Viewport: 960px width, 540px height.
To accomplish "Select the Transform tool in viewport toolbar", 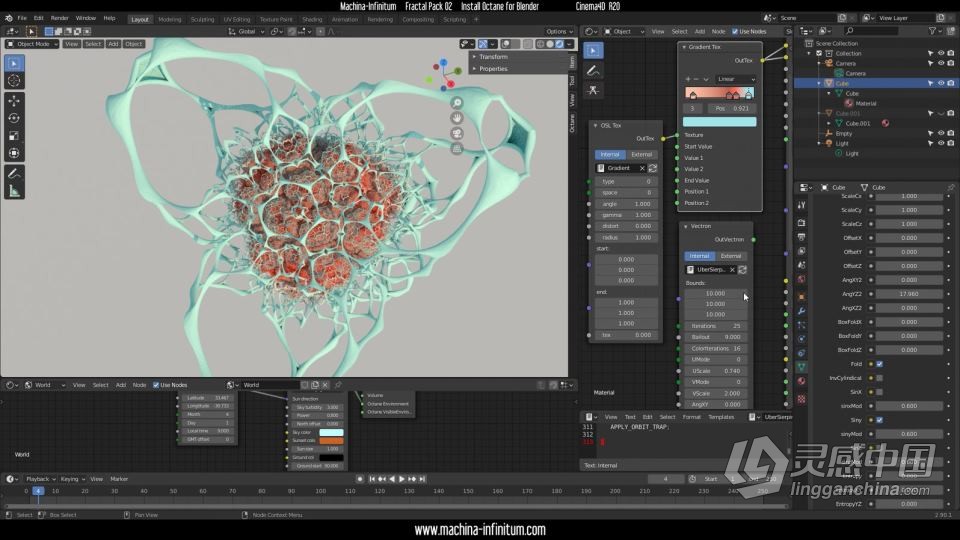I will coord(14,153).
